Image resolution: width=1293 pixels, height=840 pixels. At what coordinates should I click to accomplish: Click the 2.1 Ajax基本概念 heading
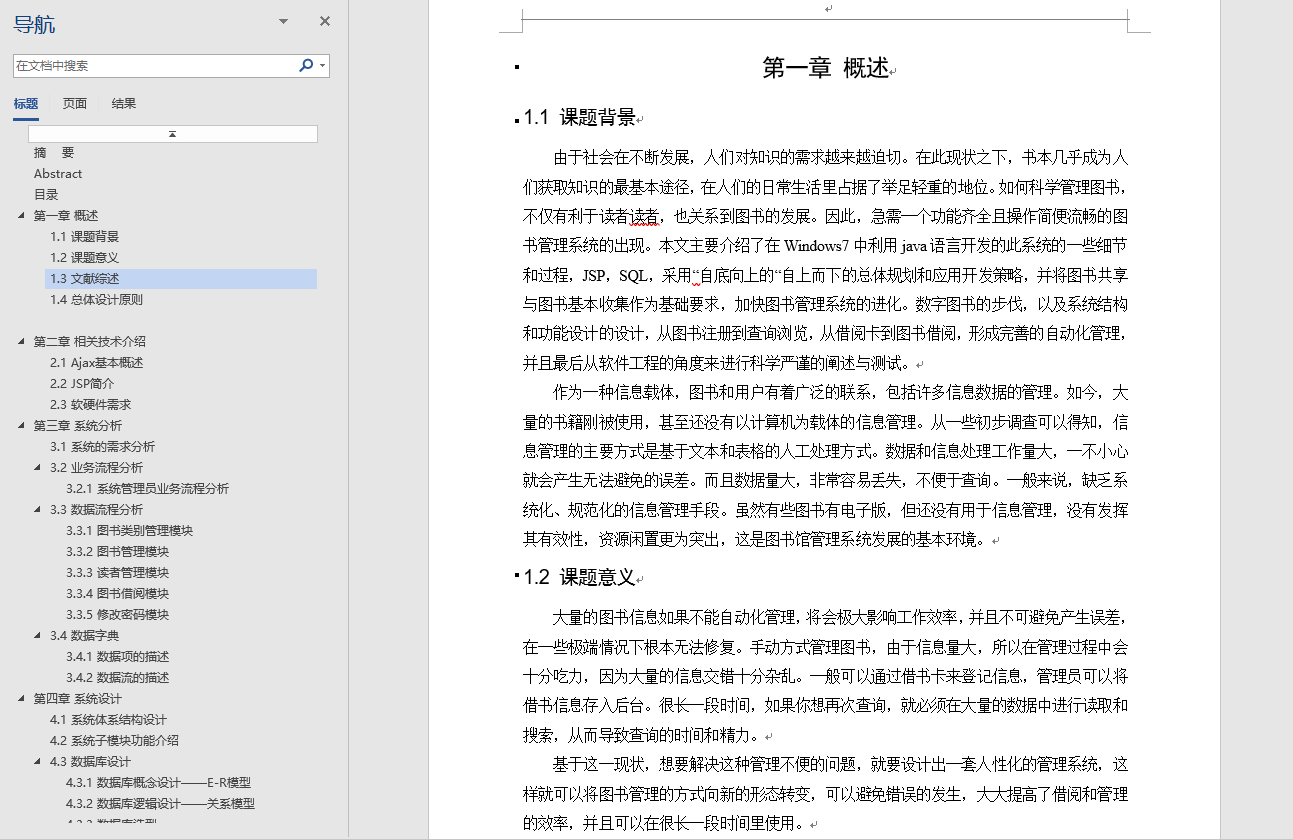coord(95,362)
